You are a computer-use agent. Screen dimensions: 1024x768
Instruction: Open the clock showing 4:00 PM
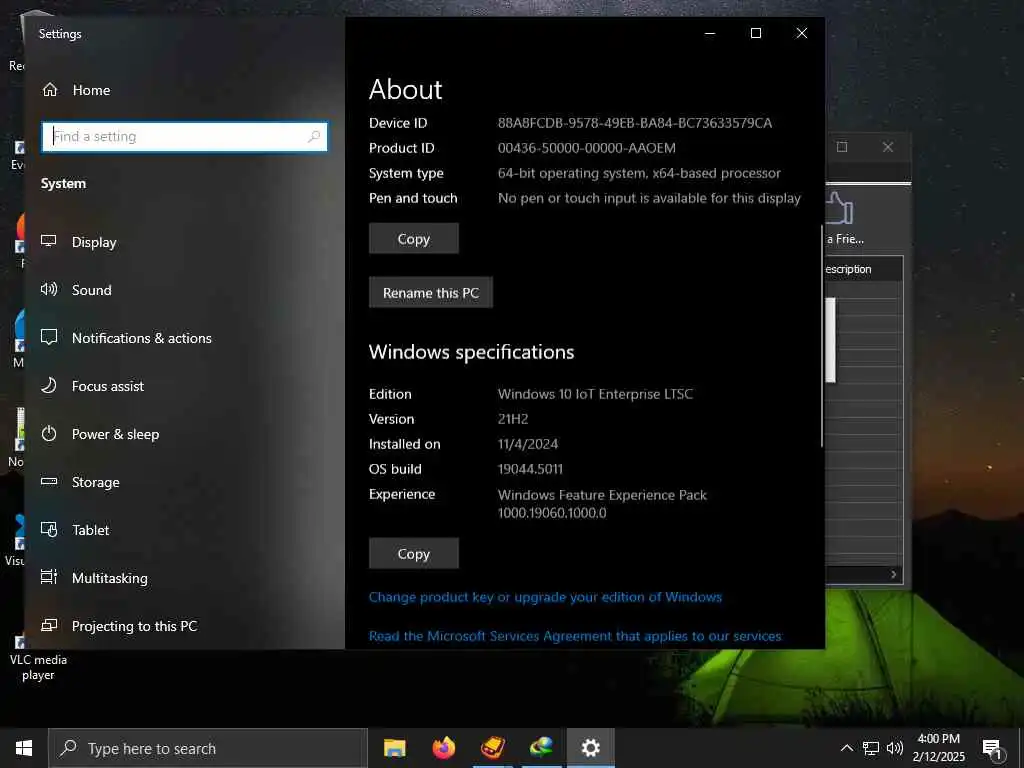[938, 748]
